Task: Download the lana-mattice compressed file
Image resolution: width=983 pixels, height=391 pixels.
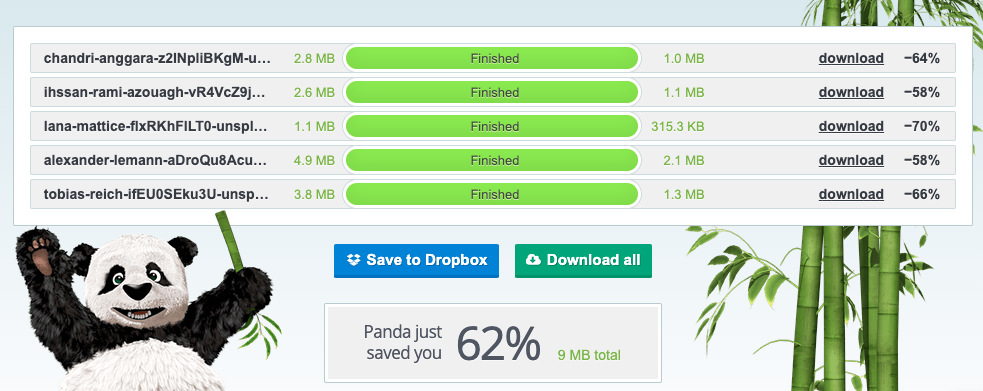Action: [851, 126]
